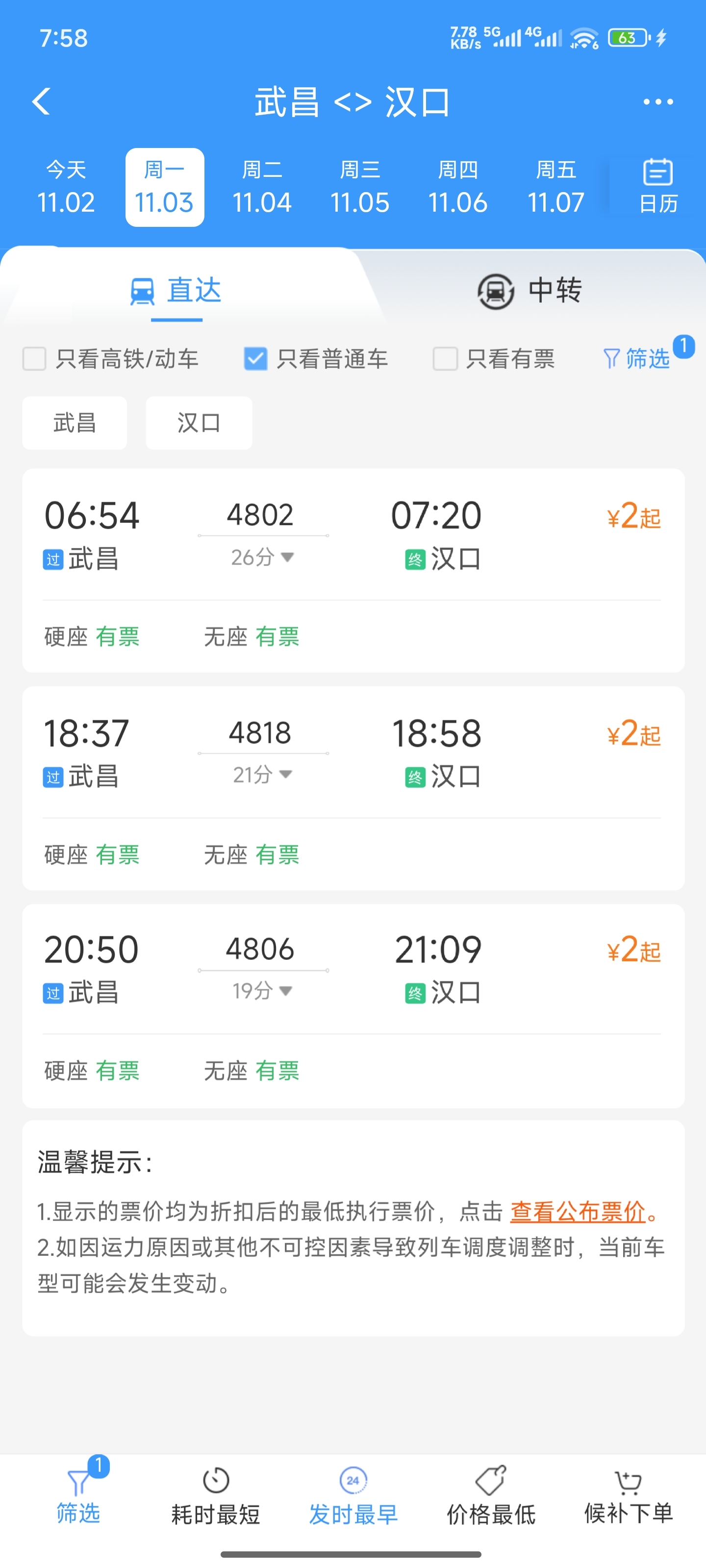Screen dimensions: 706x1568
Task: Open the published fare price link
Action: (x=578, y=1211)
